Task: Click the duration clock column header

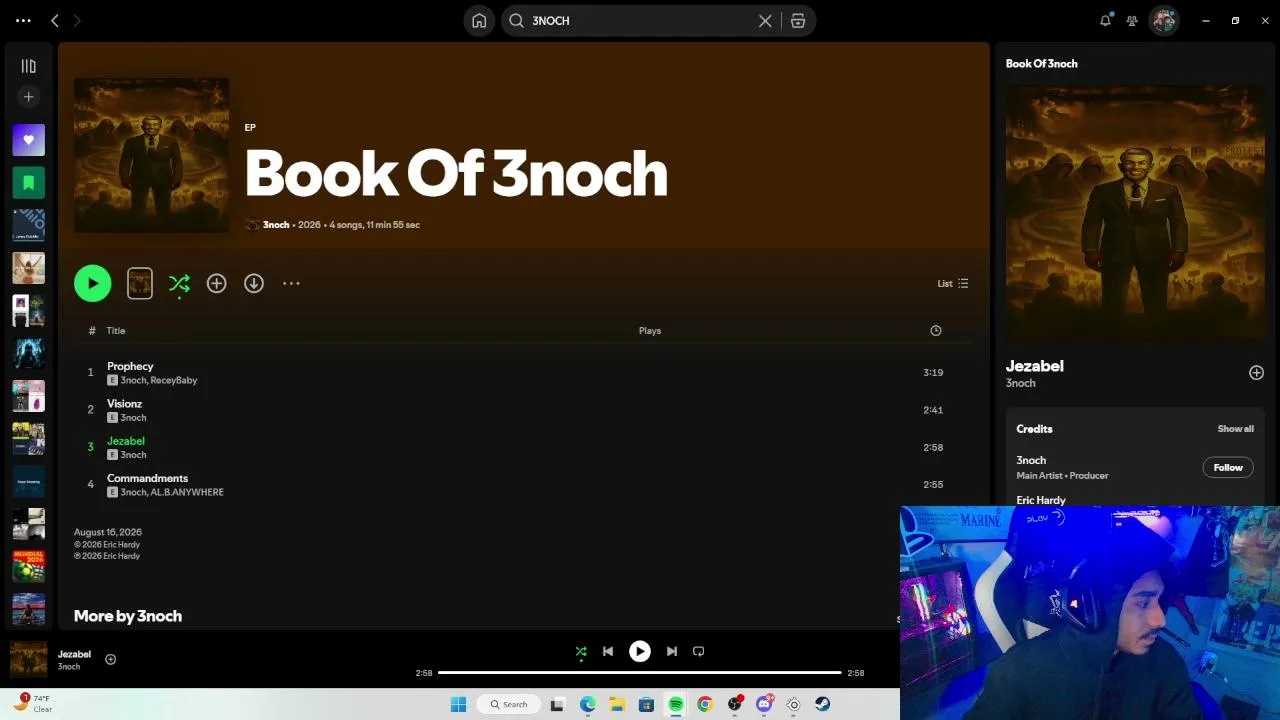Action: pos(936,331)
